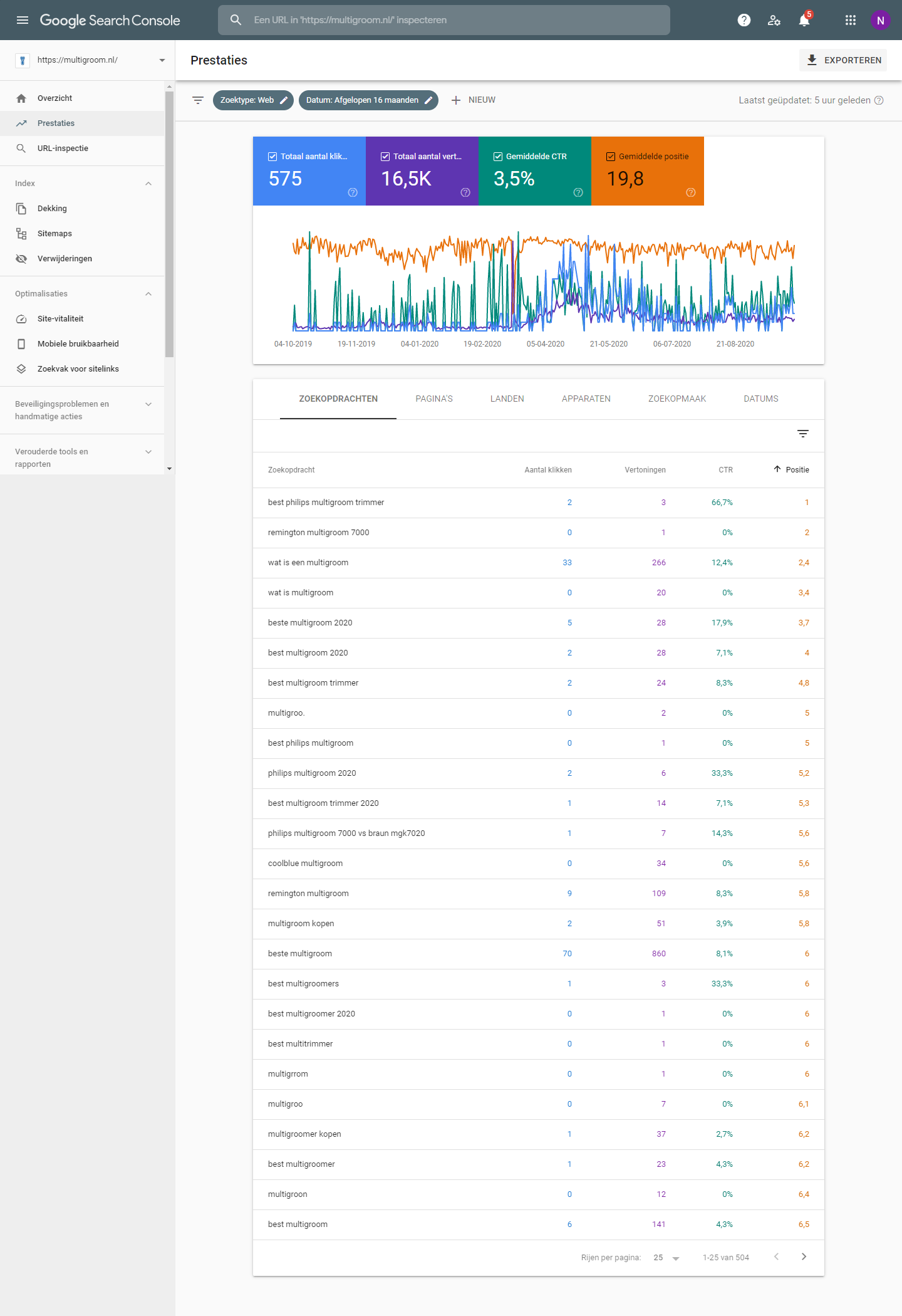Click sidebar scrollbar down arrow
Screen dimensions: 902x1316
coord(169,469)
